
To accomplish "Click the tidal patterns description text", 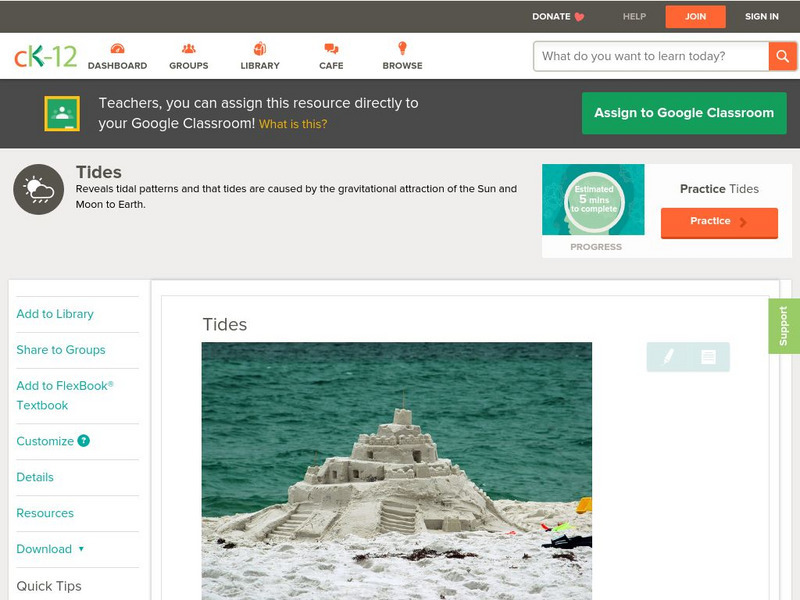I will (296, 196).
